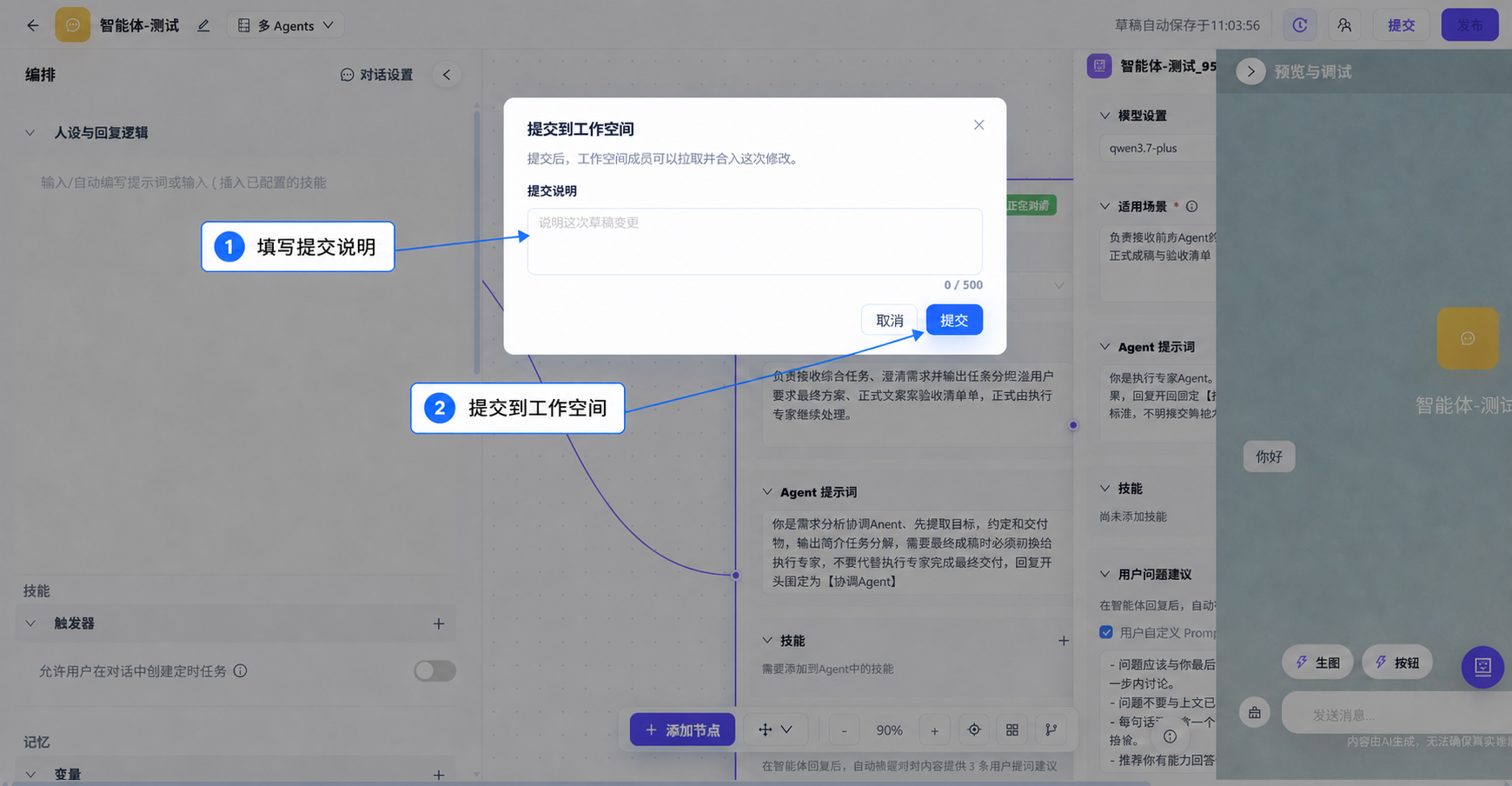Screen dimensions: 1512x786
Task: Click the 添加节点 button
Action: click(x=683, y=729)
